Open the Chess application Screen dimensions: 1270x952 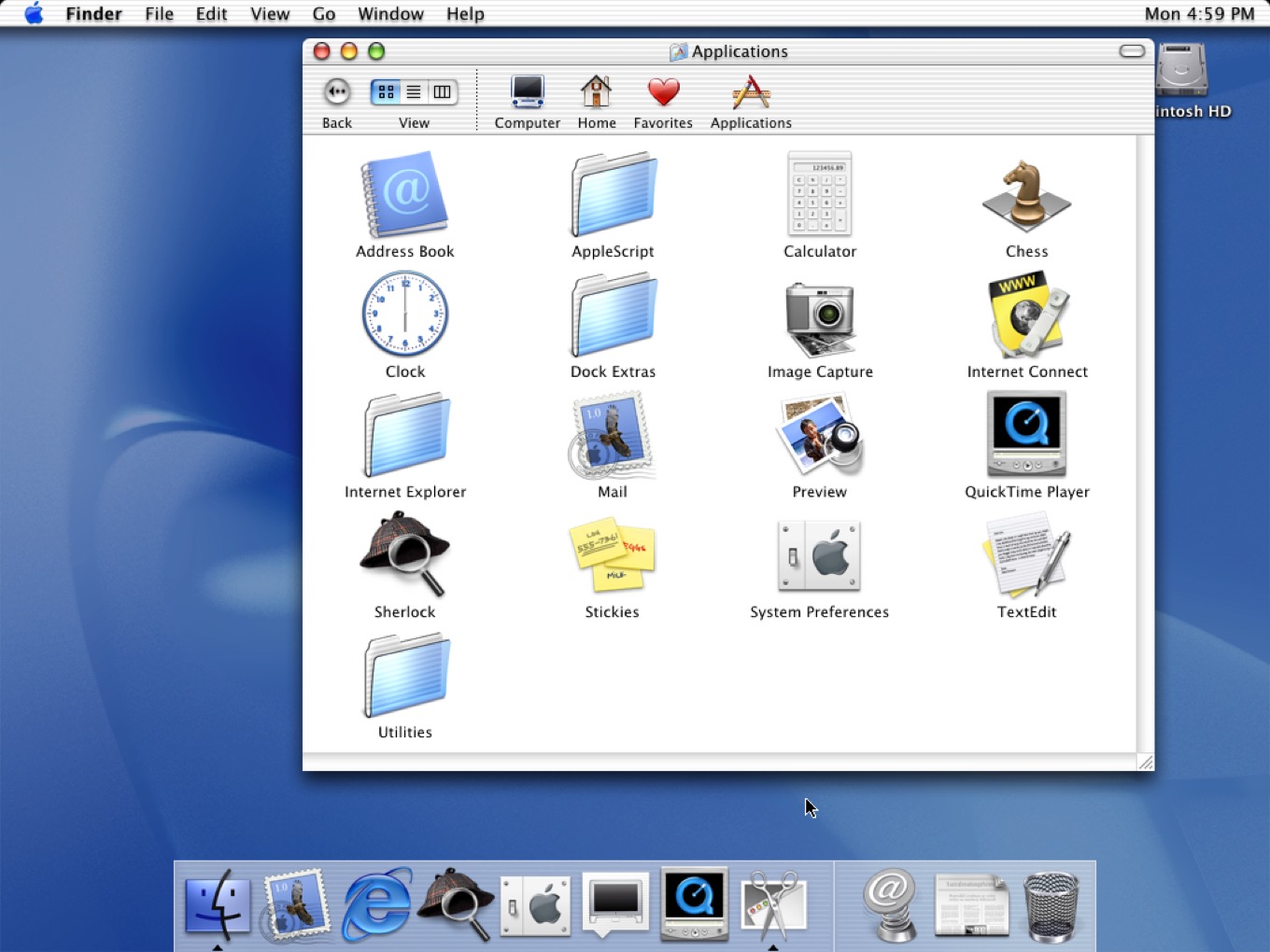pos(1025,196)
